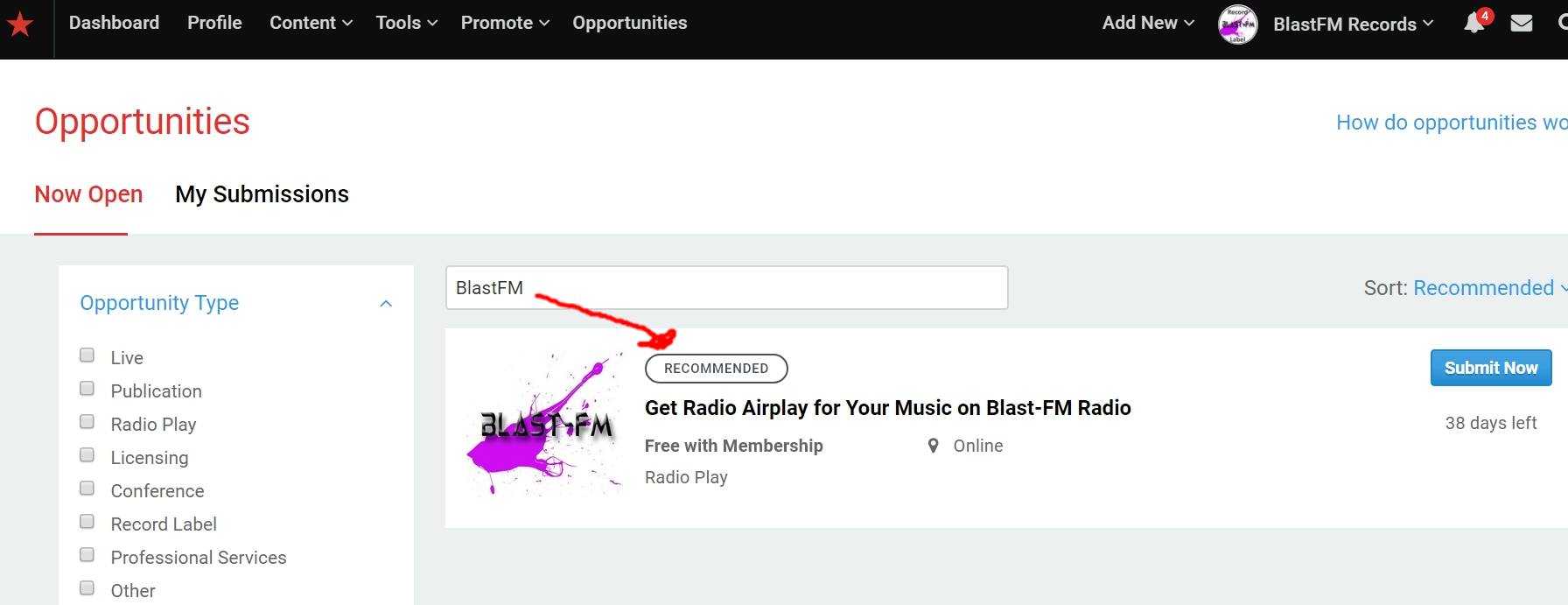Tick the Publication checkbox
The height and width of the screenshot is (605, 1568).
[x=87, y=389]
